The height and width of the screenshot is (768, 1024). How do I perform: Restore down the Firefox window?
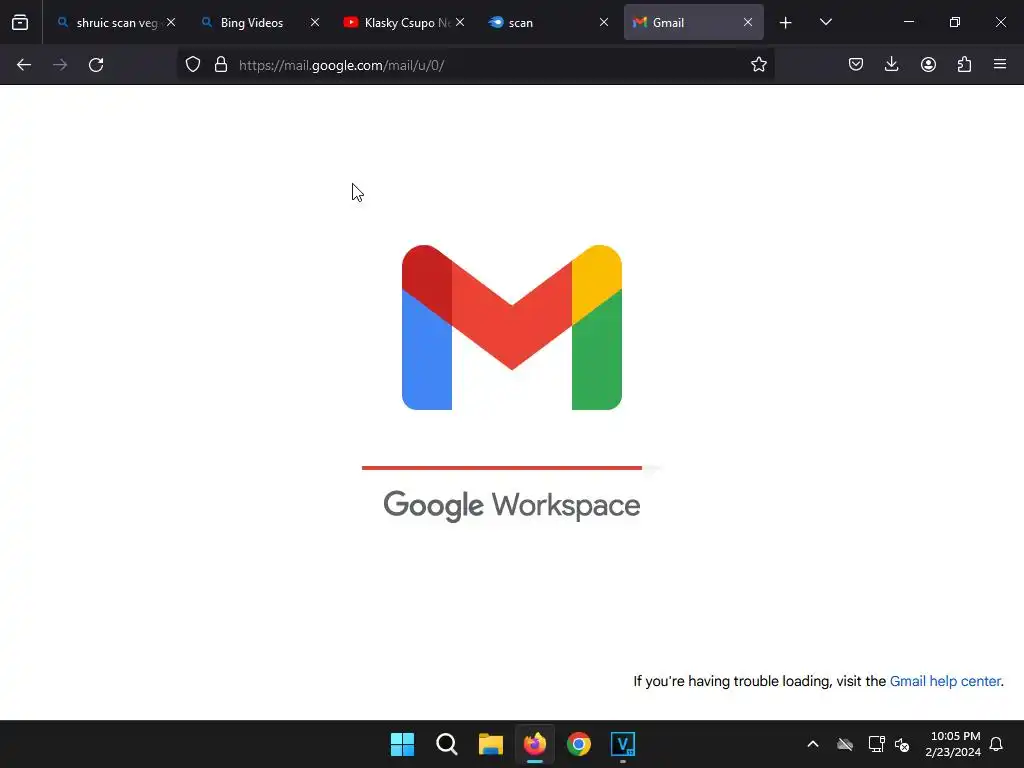(955, 22)
